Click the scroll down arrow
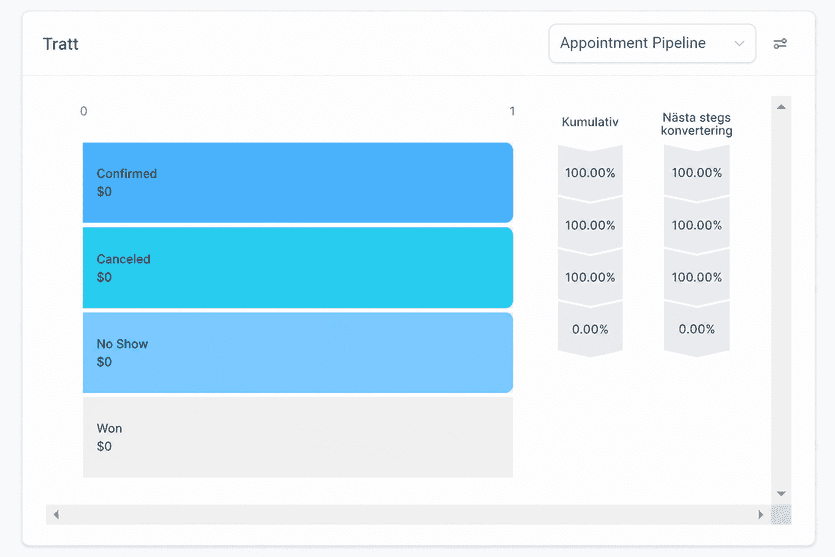This screenshot has height=557, width=835. click(x=781, y=494)
